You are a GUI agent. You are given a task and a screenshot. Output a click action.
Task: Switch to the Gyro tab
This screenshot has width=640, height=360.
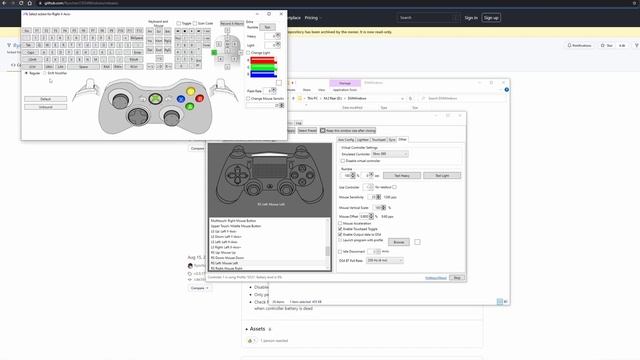(392, 140)
